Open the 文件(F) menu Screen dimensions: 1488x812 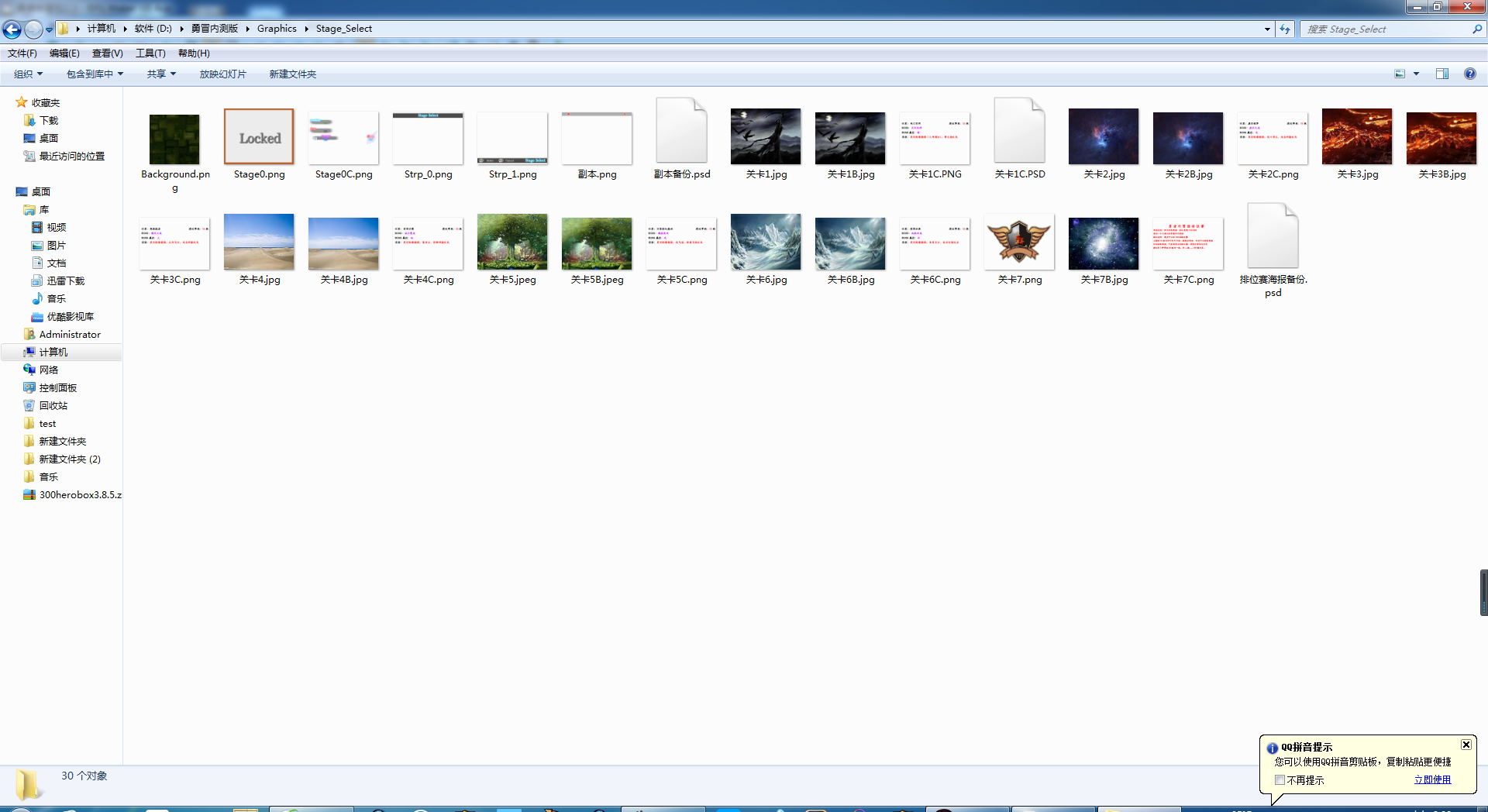pos(22,53)
